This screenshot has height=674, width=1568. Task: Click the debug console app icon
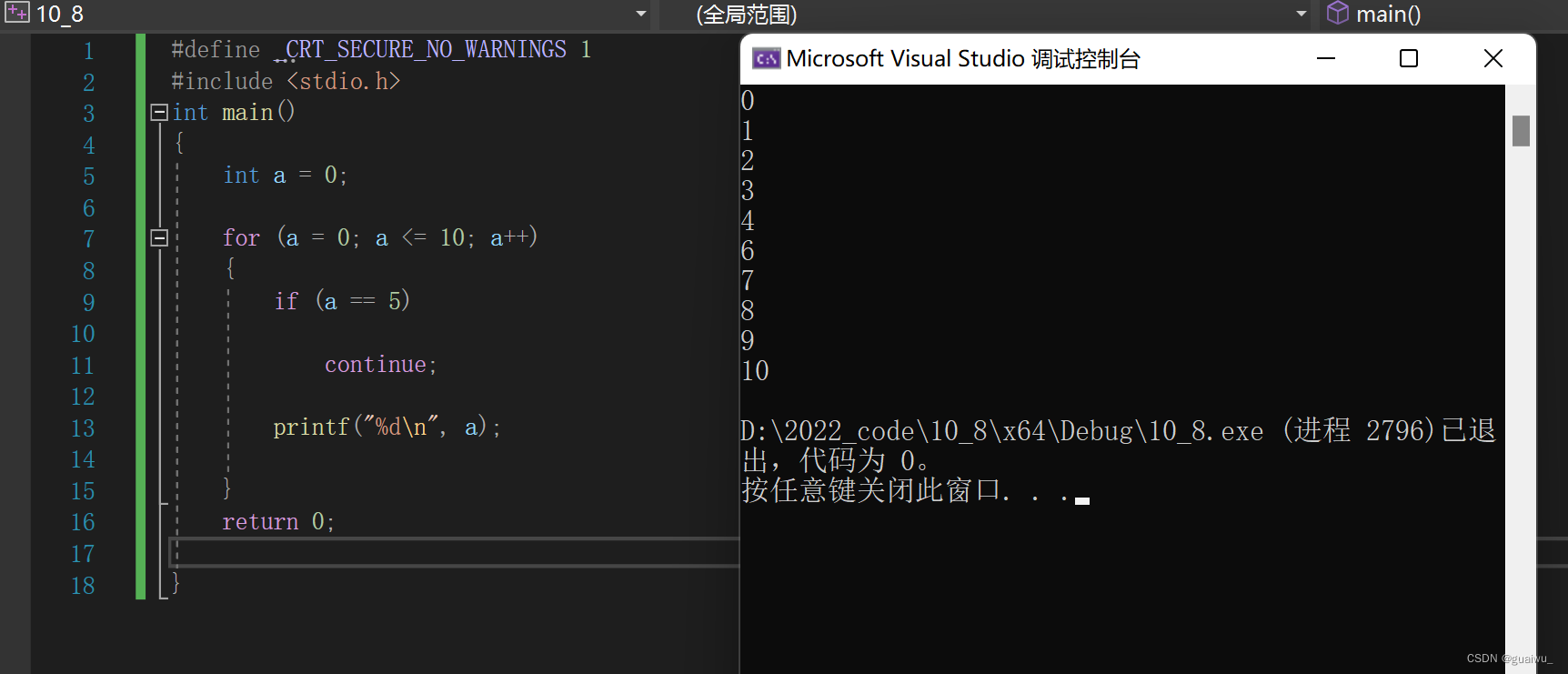pyautogui.click(x=766, y=59)
